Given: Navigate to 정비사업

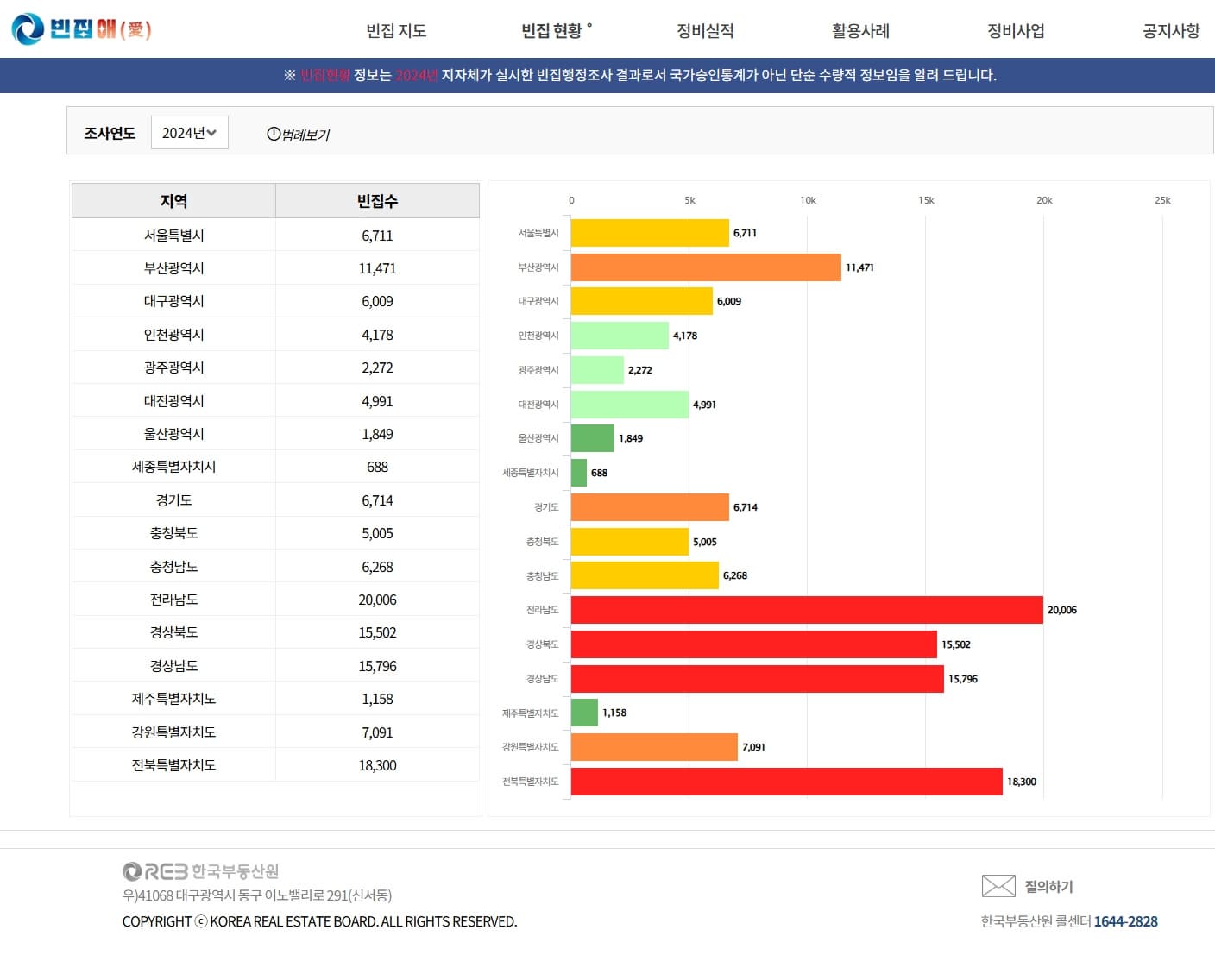Looking at the screenshot, I should click(1015, 29).
